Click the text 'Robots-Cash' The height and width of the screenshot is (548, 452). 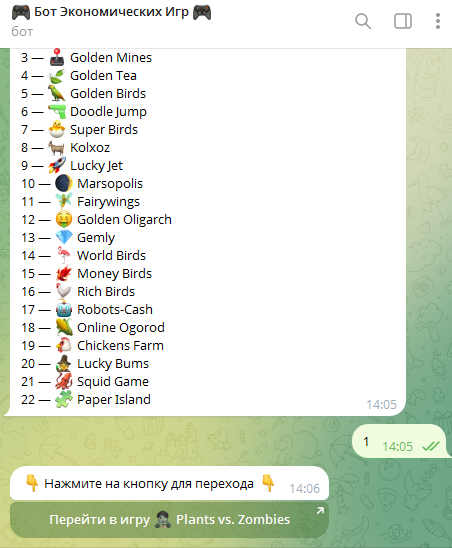[x=115, y=310]
